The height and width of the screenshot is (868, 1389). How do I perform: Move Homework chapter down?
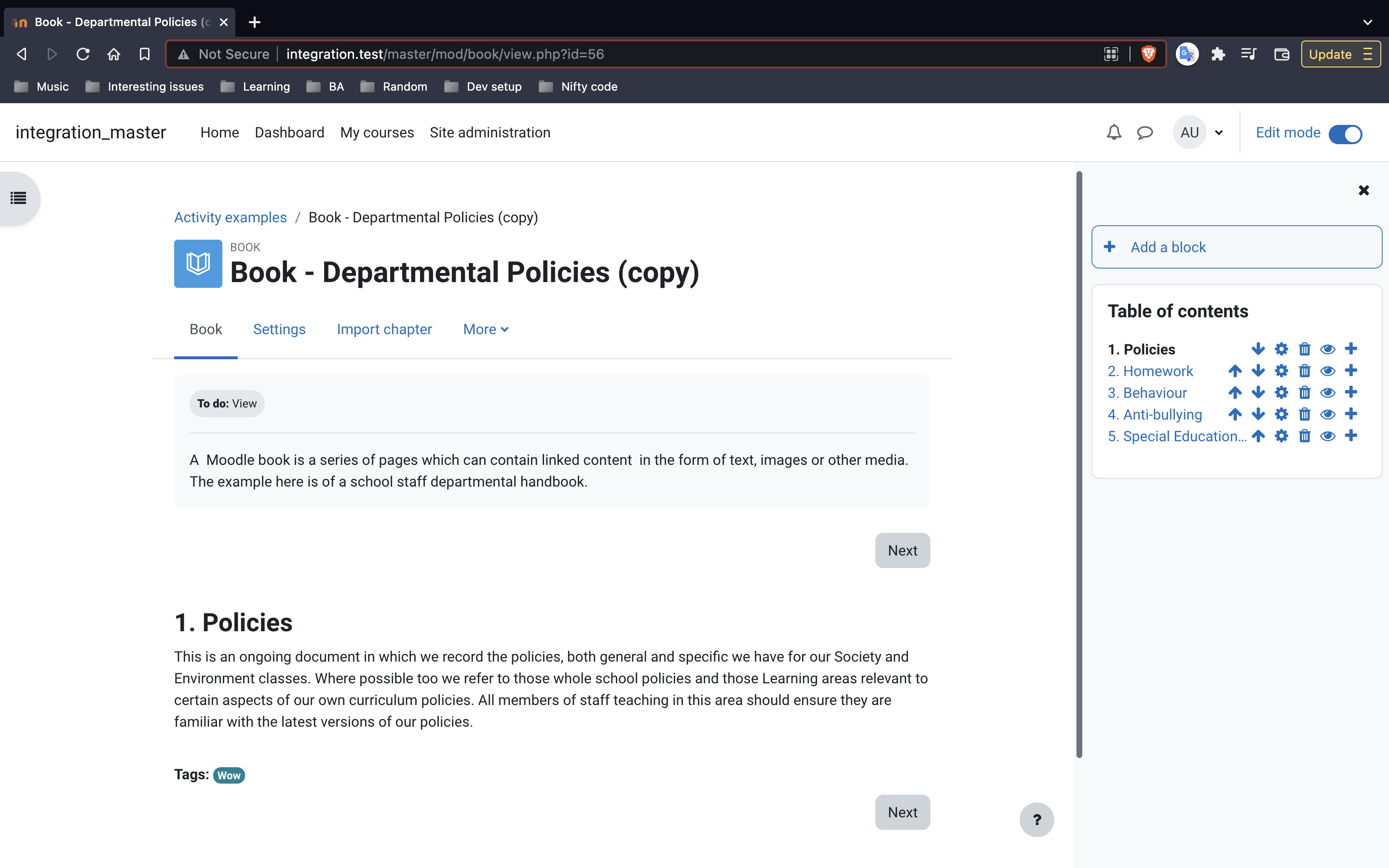click(1258, 371)
